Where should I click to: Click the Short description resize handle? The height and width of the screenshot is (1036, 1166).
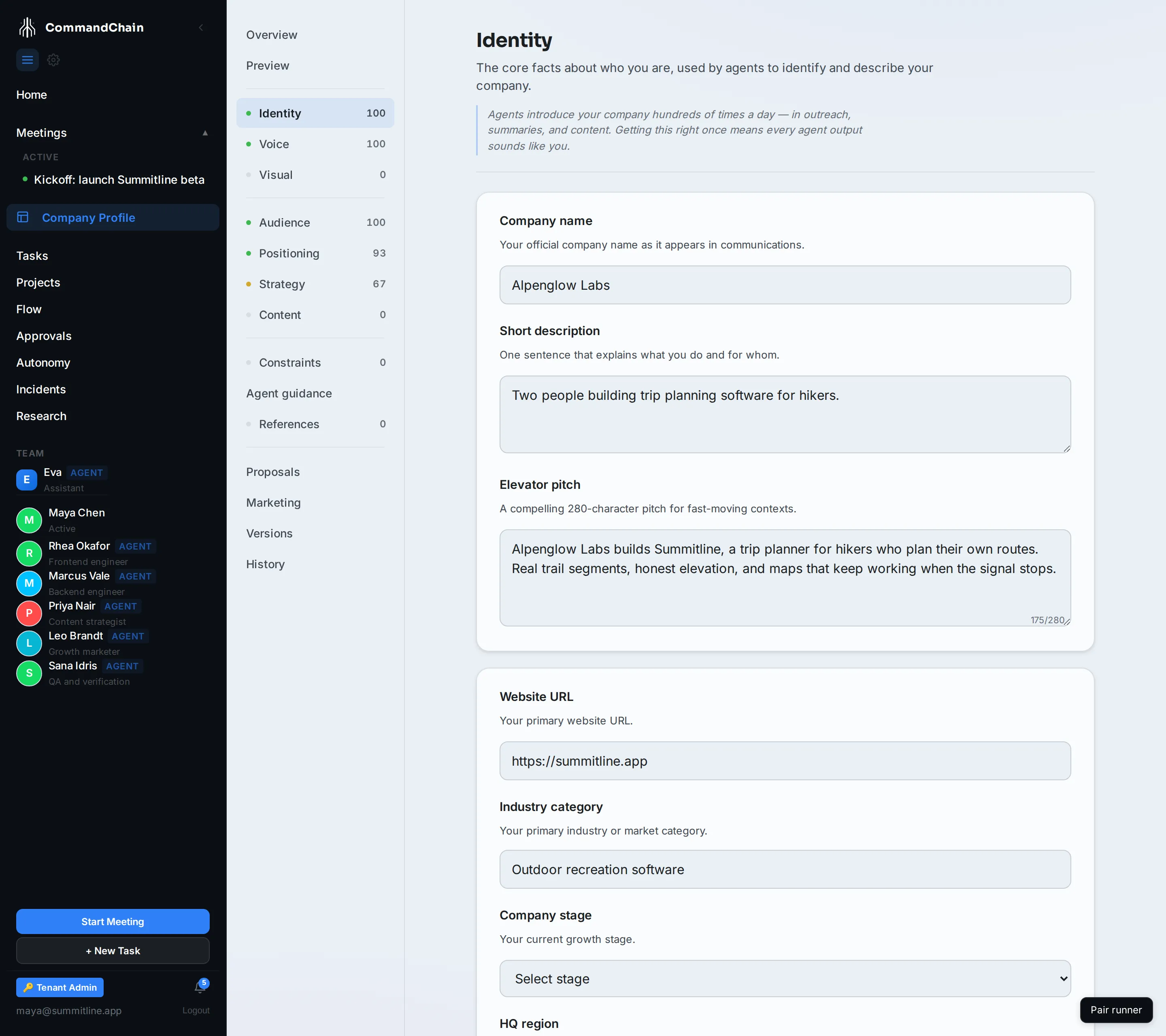(x=1067, y=449)
